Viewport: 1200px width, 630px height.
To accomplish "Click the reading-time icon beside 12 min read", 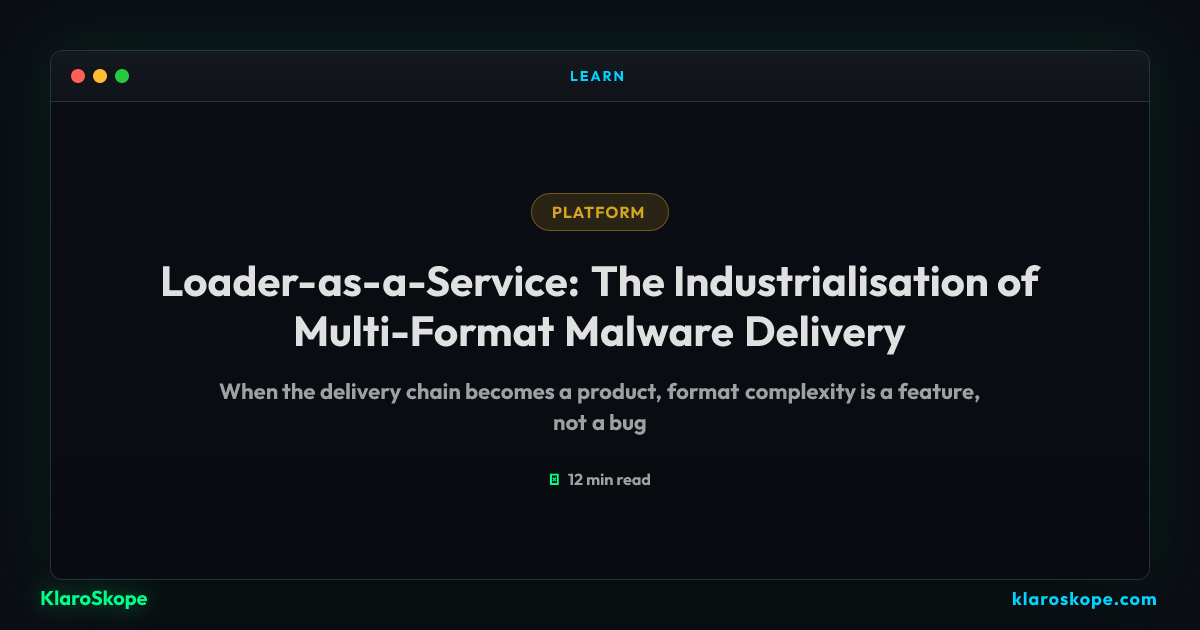I will pyautogui.click(x=554, y=480).
